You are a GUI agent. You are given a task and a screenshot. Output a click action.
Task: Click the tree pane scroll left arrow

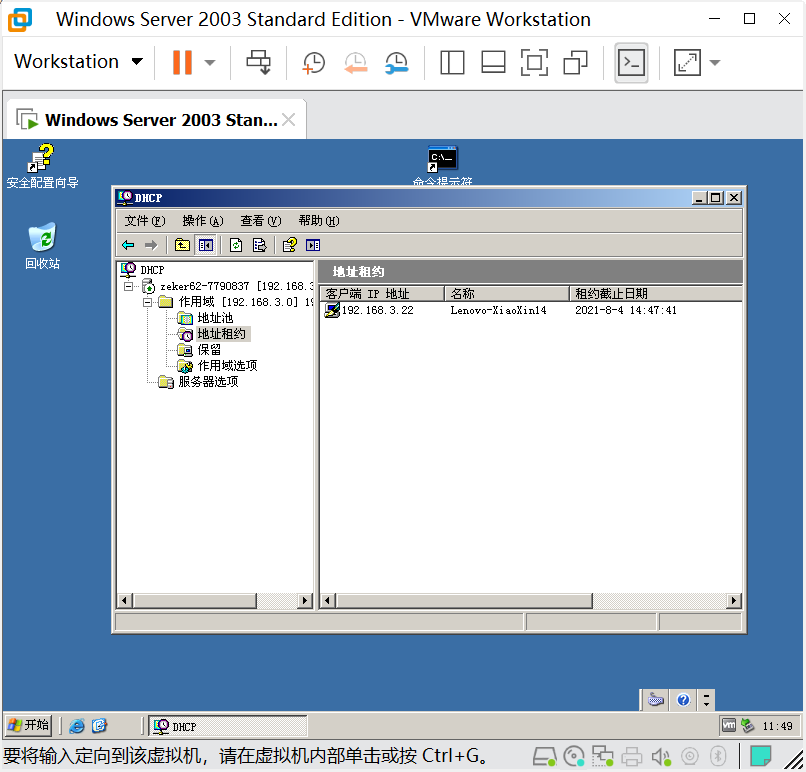[x=124, y=600]
